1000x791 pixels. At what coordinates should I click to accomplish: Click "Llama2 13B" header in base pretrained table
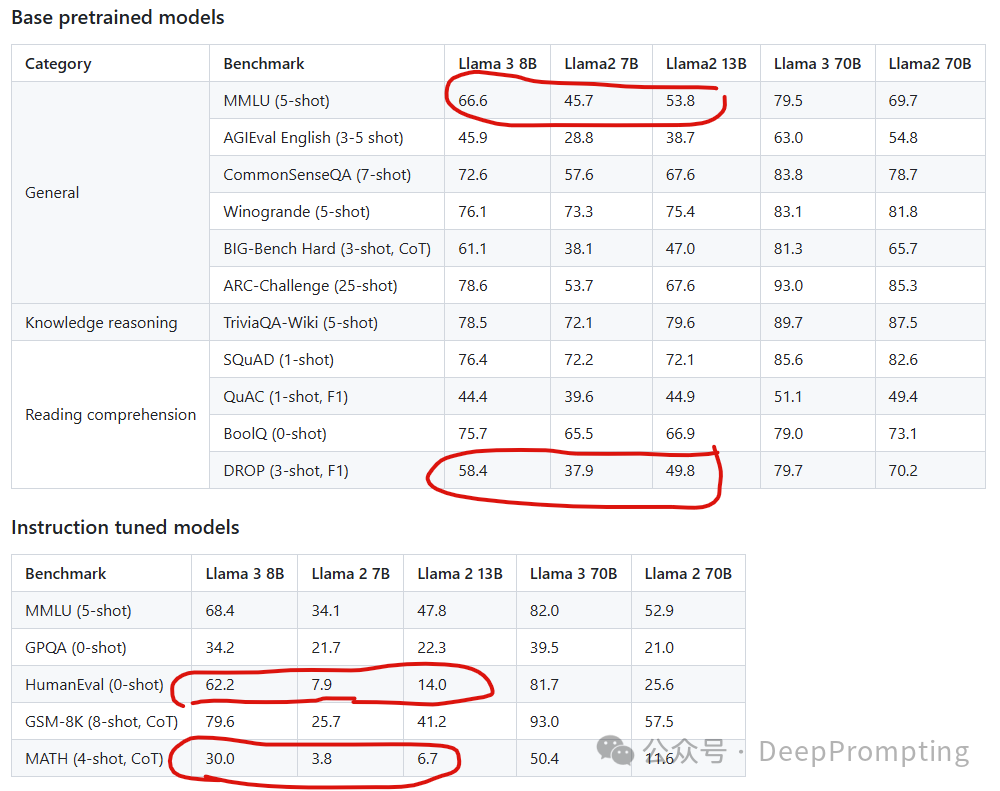706,64
